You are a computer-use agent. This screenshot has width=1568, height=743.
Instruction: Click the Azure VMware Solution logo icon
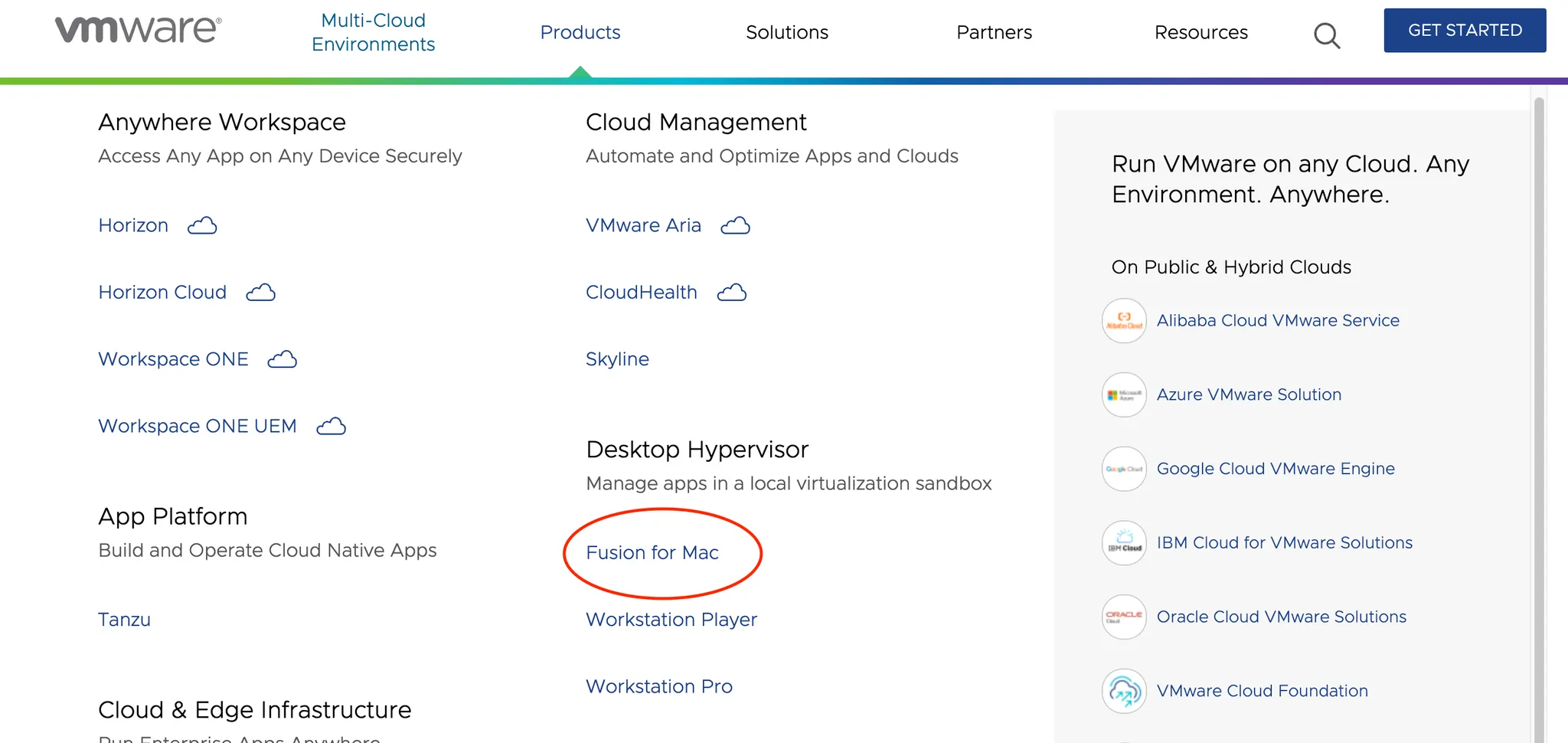(1124, 394)
